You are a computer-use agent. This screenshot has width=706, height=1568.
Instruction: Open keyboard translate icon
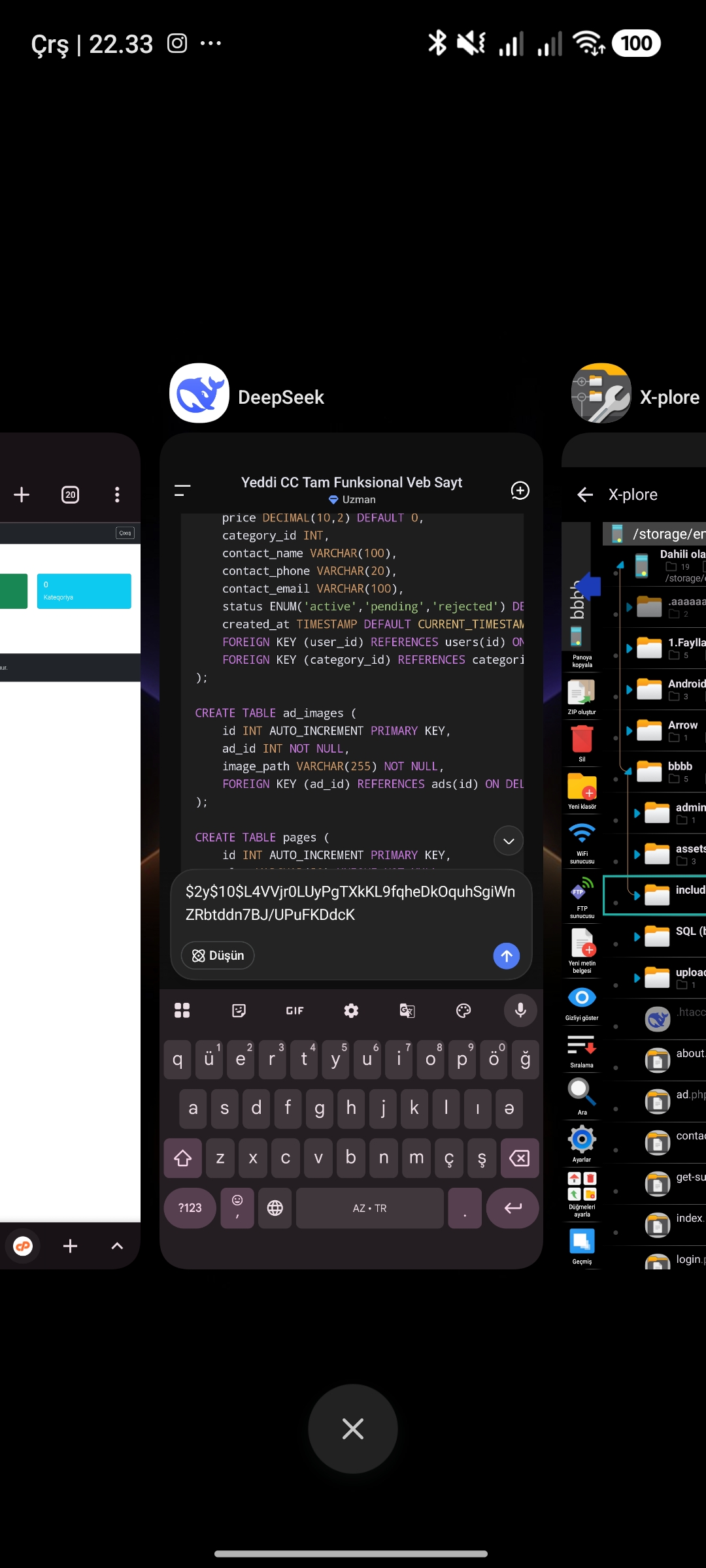coord(407,1011)
